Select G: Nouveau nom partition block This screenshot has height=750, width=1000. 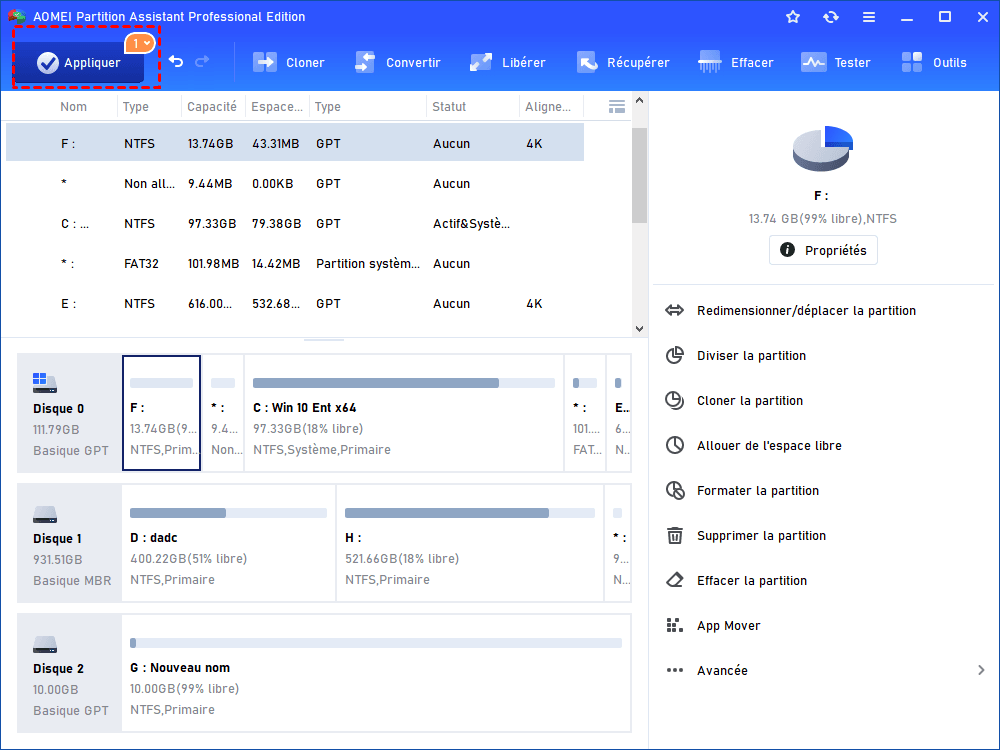376,673
